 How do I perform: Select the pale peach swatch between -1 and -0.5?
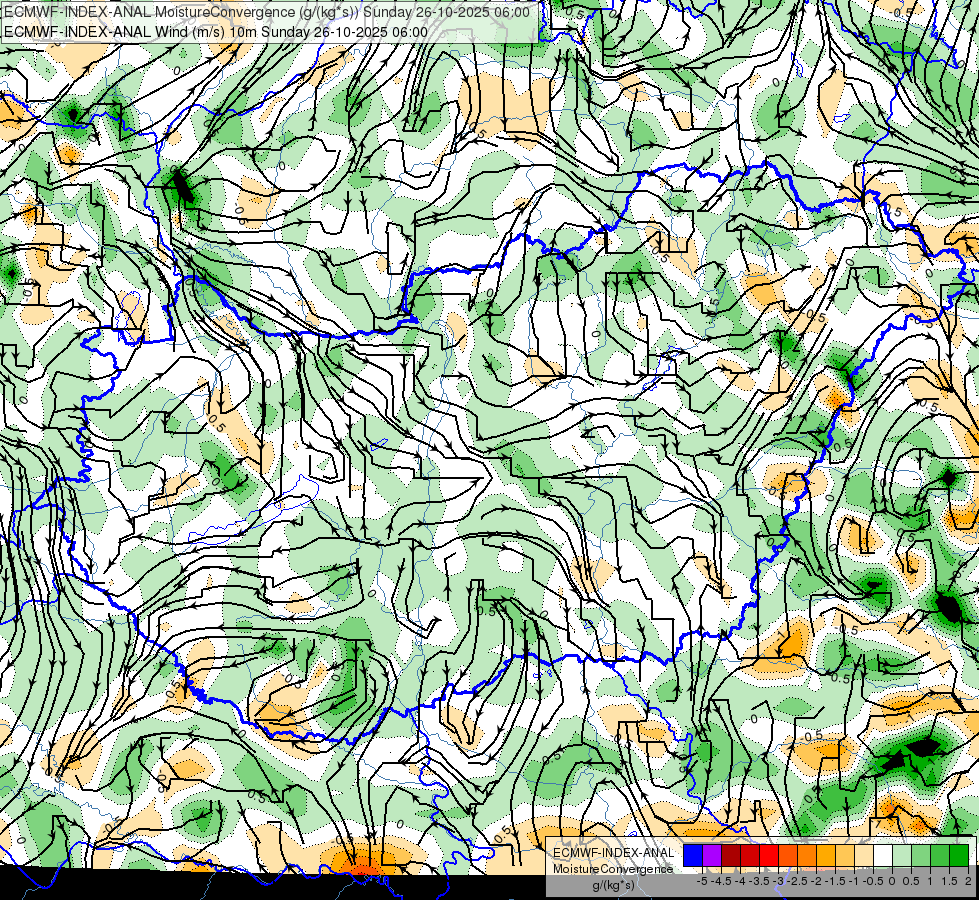point(863,856)
